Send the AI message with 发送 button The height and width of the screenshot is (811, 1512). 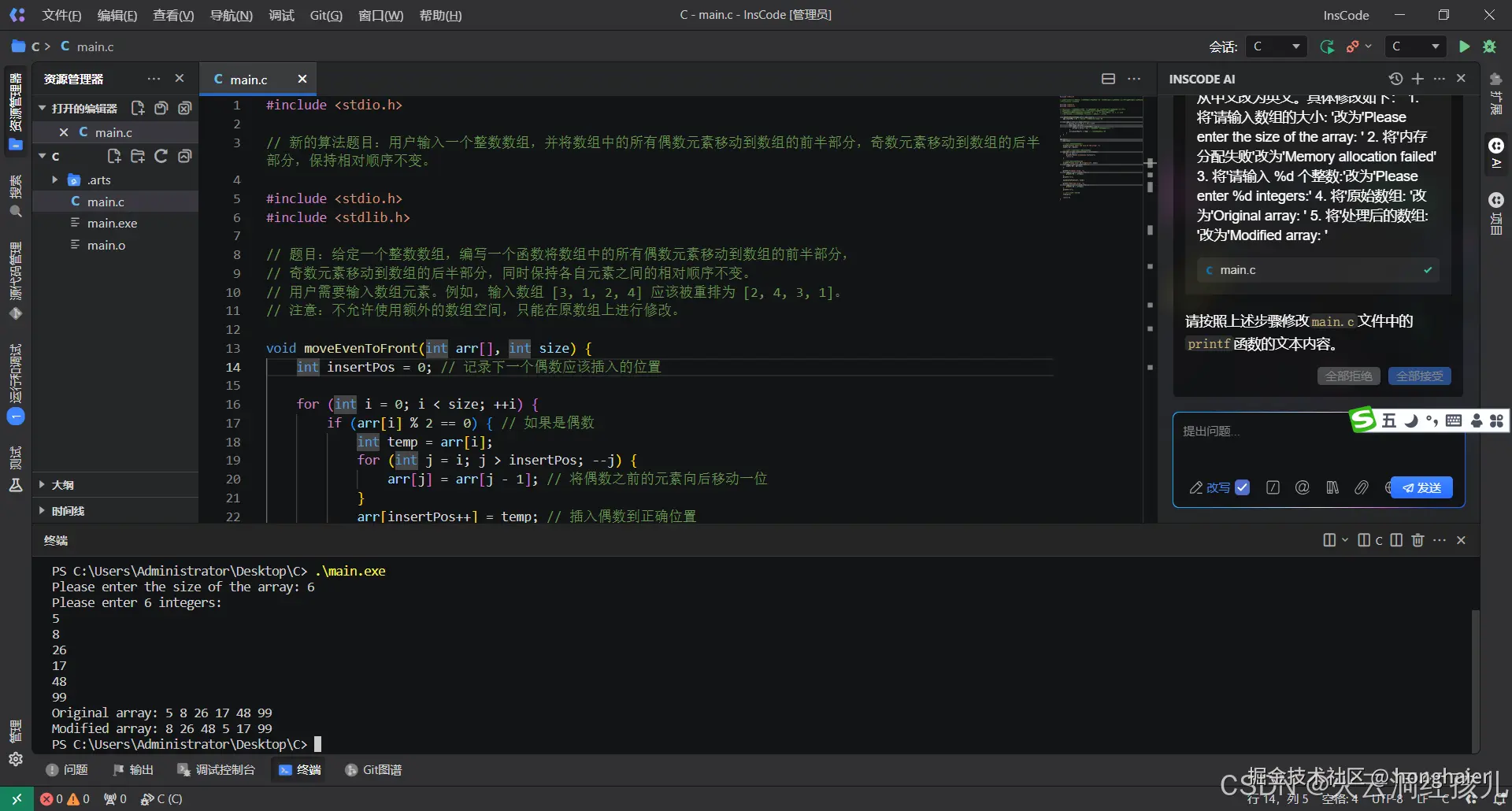click(x=1421, y=487)
